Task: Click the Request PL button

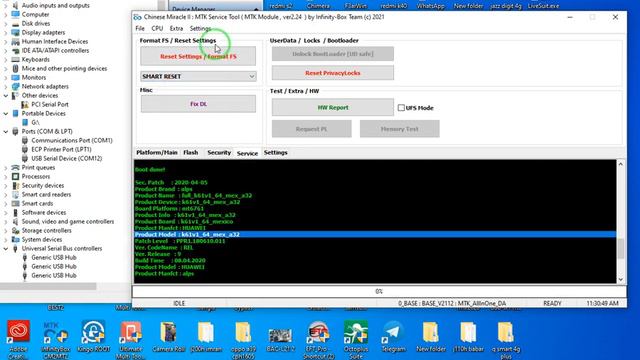Action: pyautogui.click(x=312, y=129)
